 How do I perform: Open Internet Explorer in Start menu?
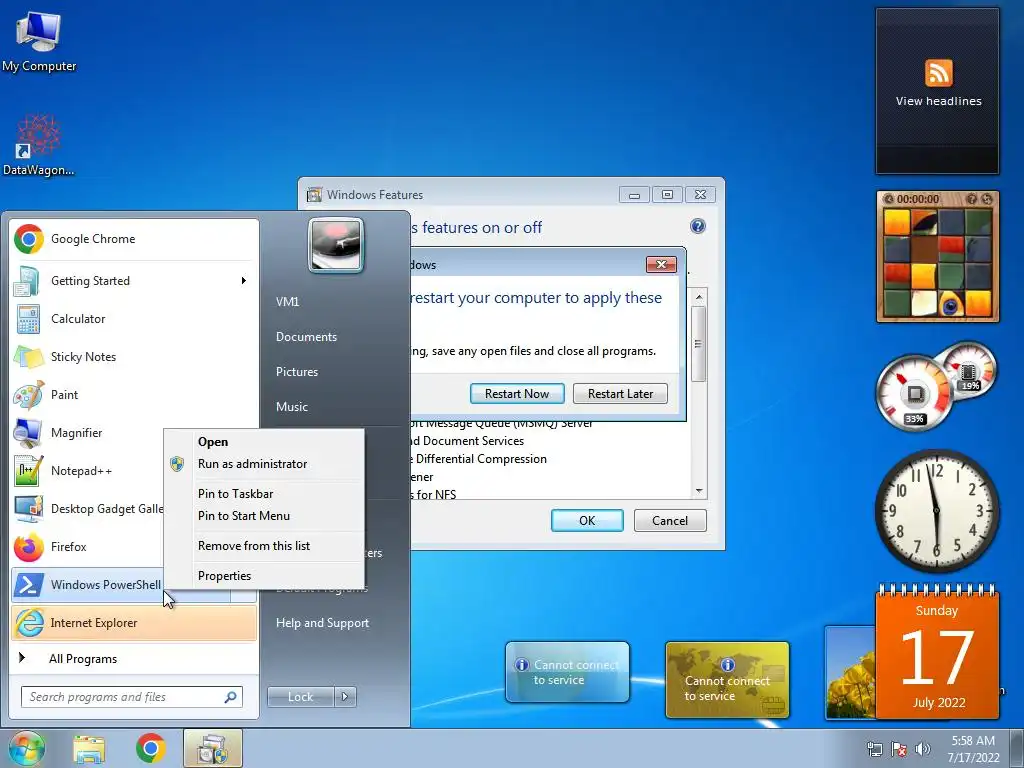click(x=134, y=623)
